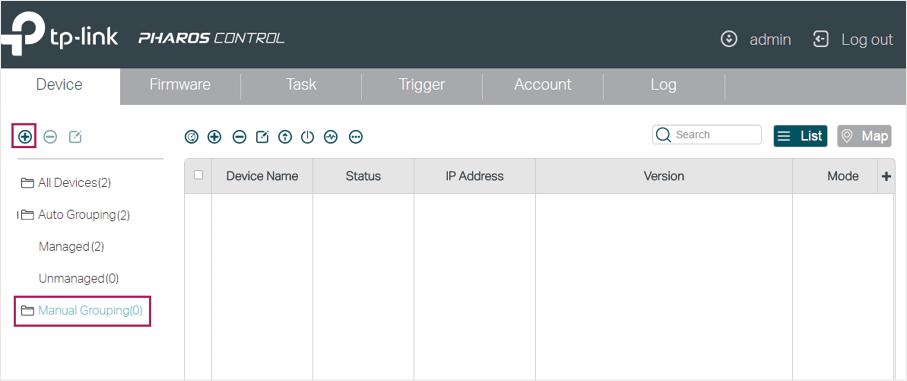Open the Firmware tab
This screenshot has width=907, height=381.
point(180,84)
